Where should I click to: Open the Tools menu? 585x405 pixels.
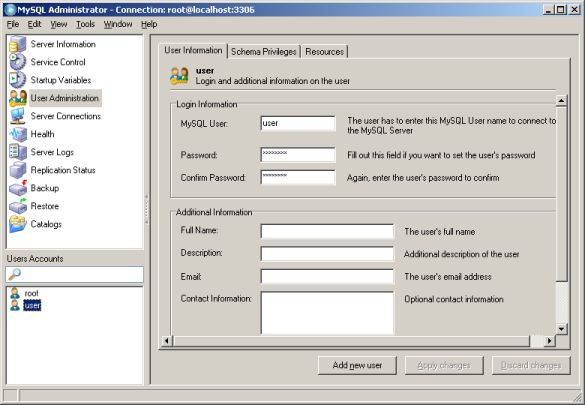[85, 24]
